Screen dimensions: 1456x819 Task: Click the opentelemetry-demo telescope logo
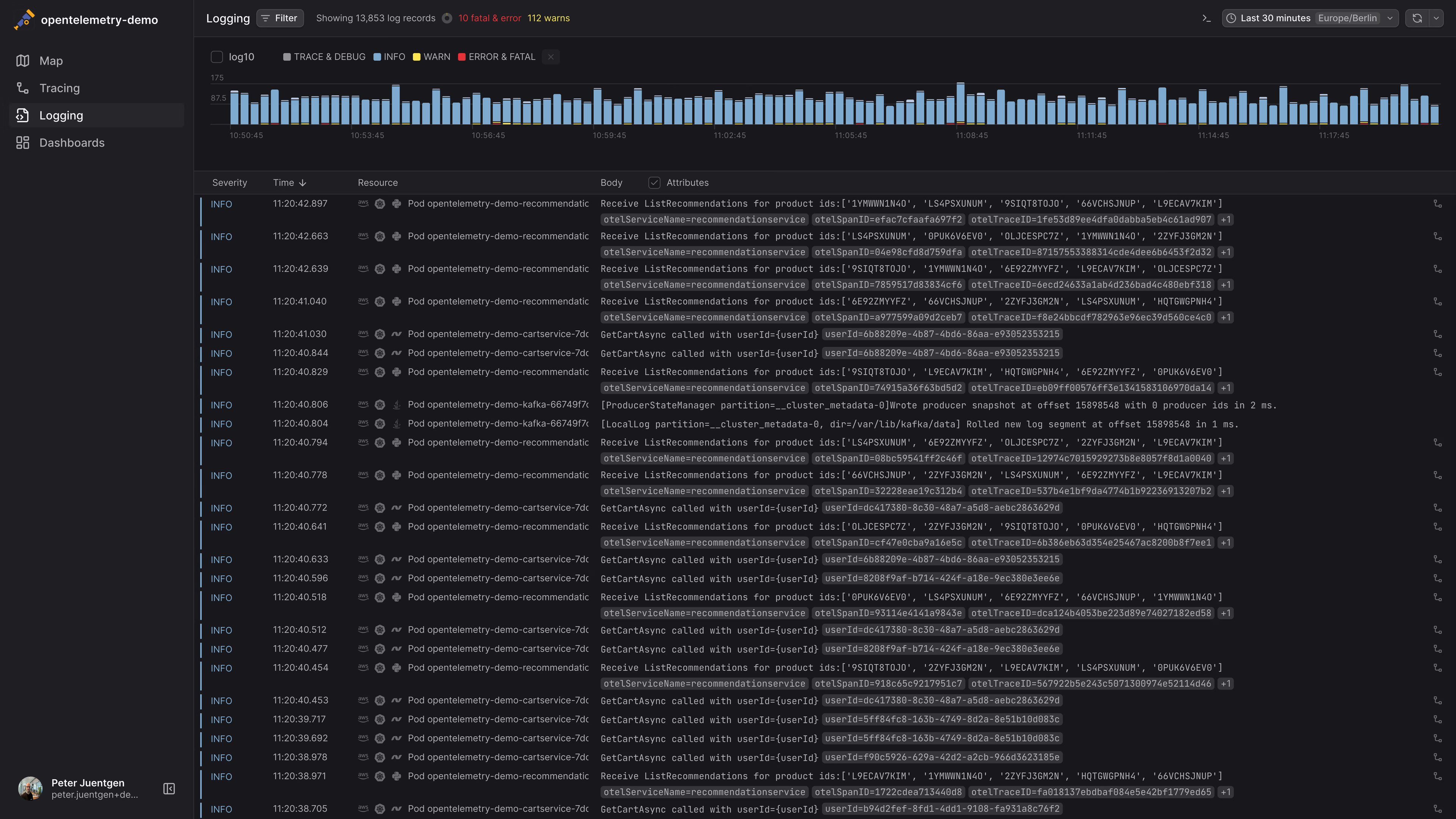coord(24,20)
